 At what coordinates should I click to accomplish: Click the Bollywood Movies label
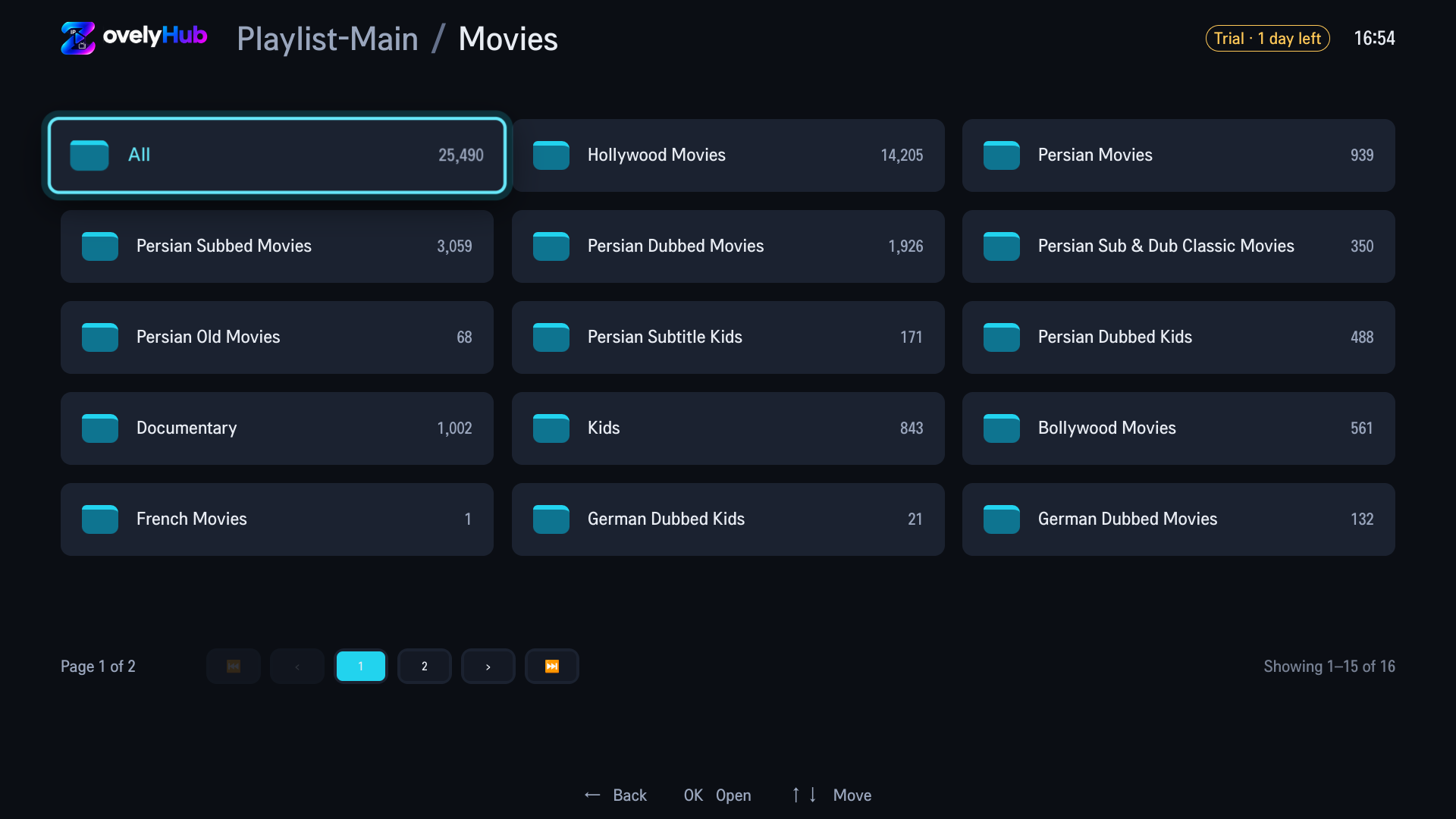[x=1107, y=428]
